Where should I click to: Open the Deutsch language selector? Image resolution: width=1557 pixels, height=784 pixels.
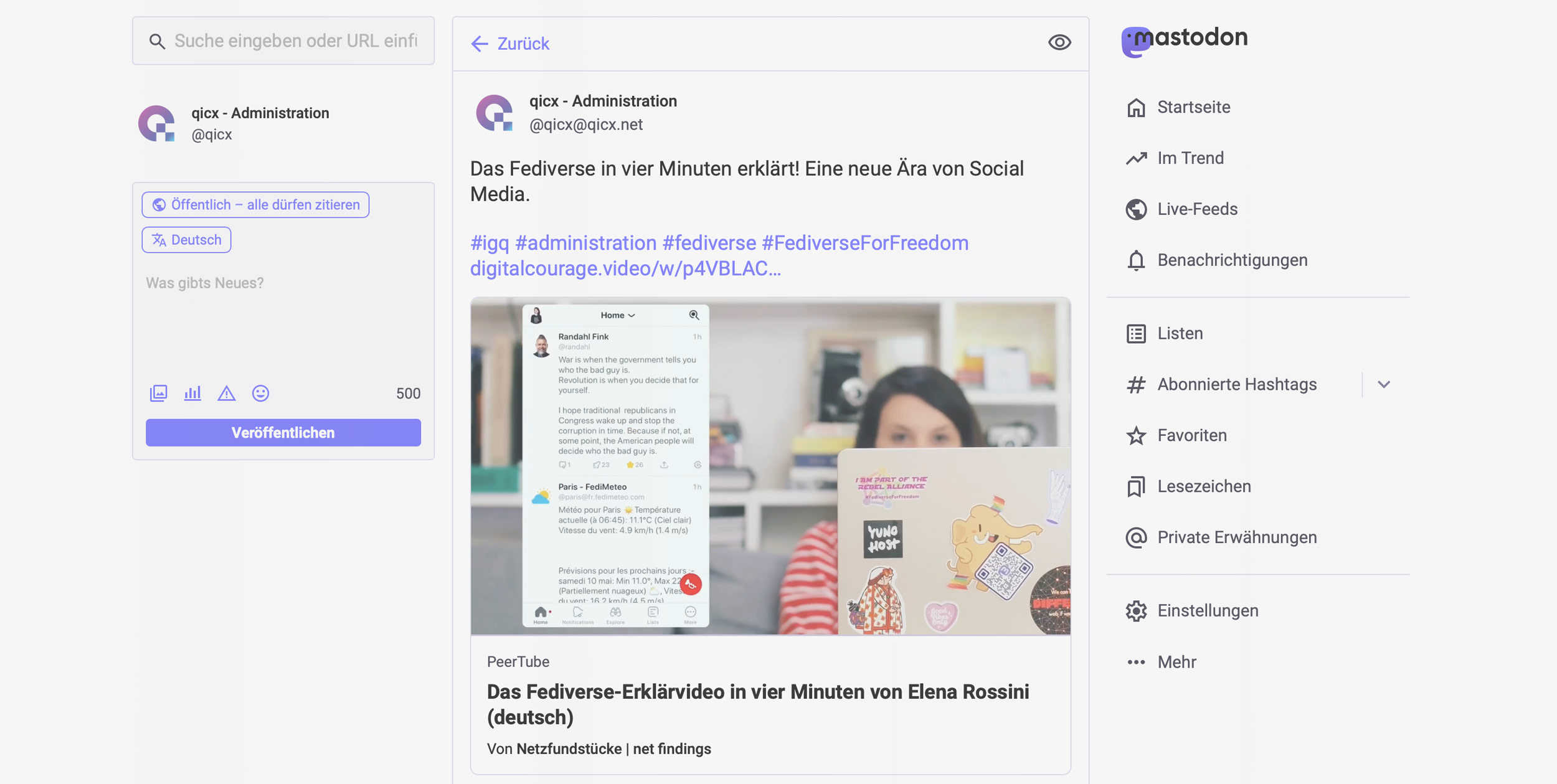click(186, 240)
